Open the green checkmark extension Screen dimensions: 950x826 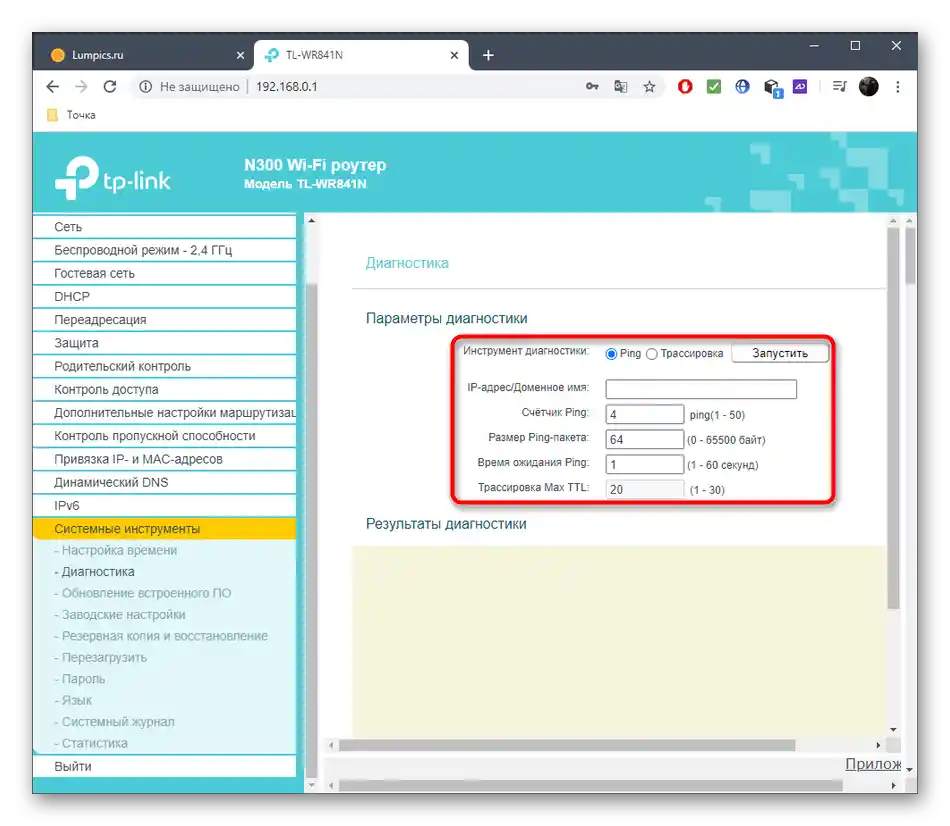[x=714, y=87]
